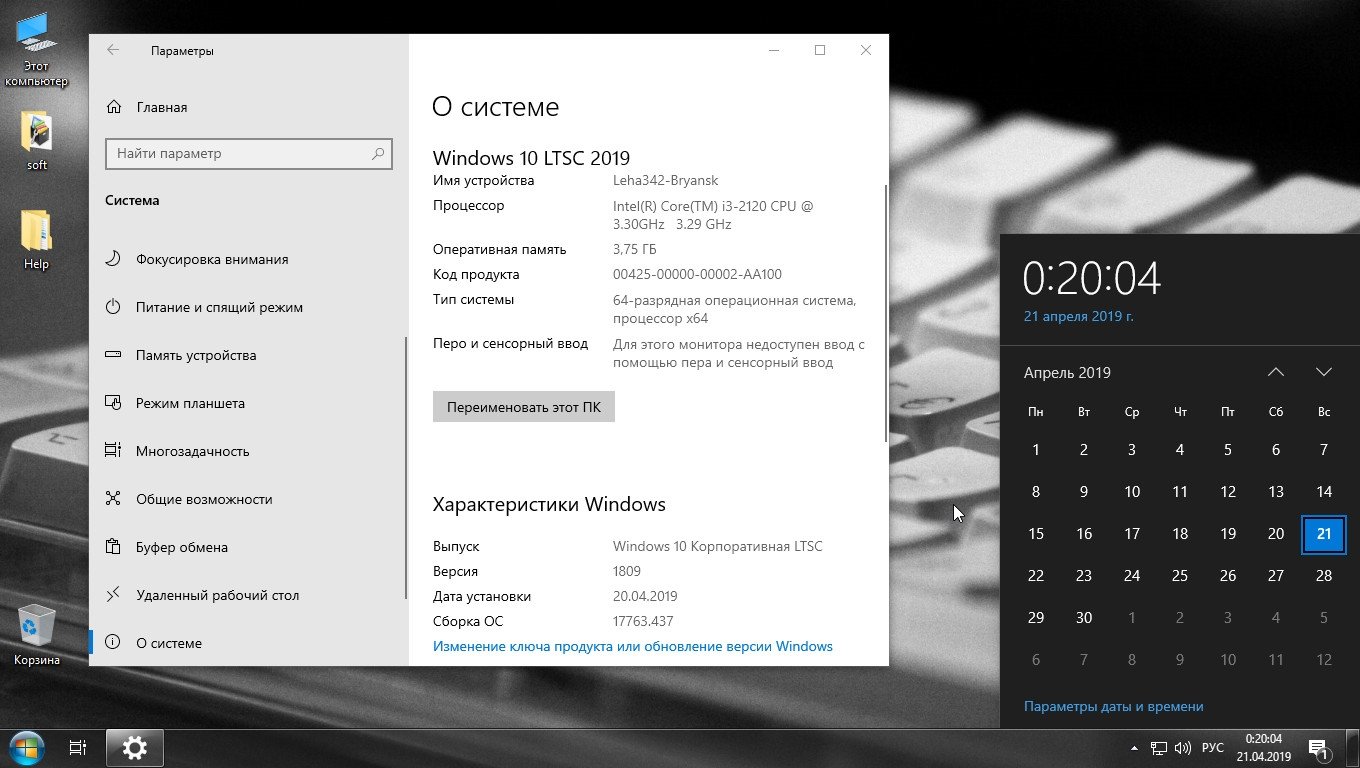Click the 3,75 ГБ memory value
1360x768 pixels.
[x=634, y=250]
